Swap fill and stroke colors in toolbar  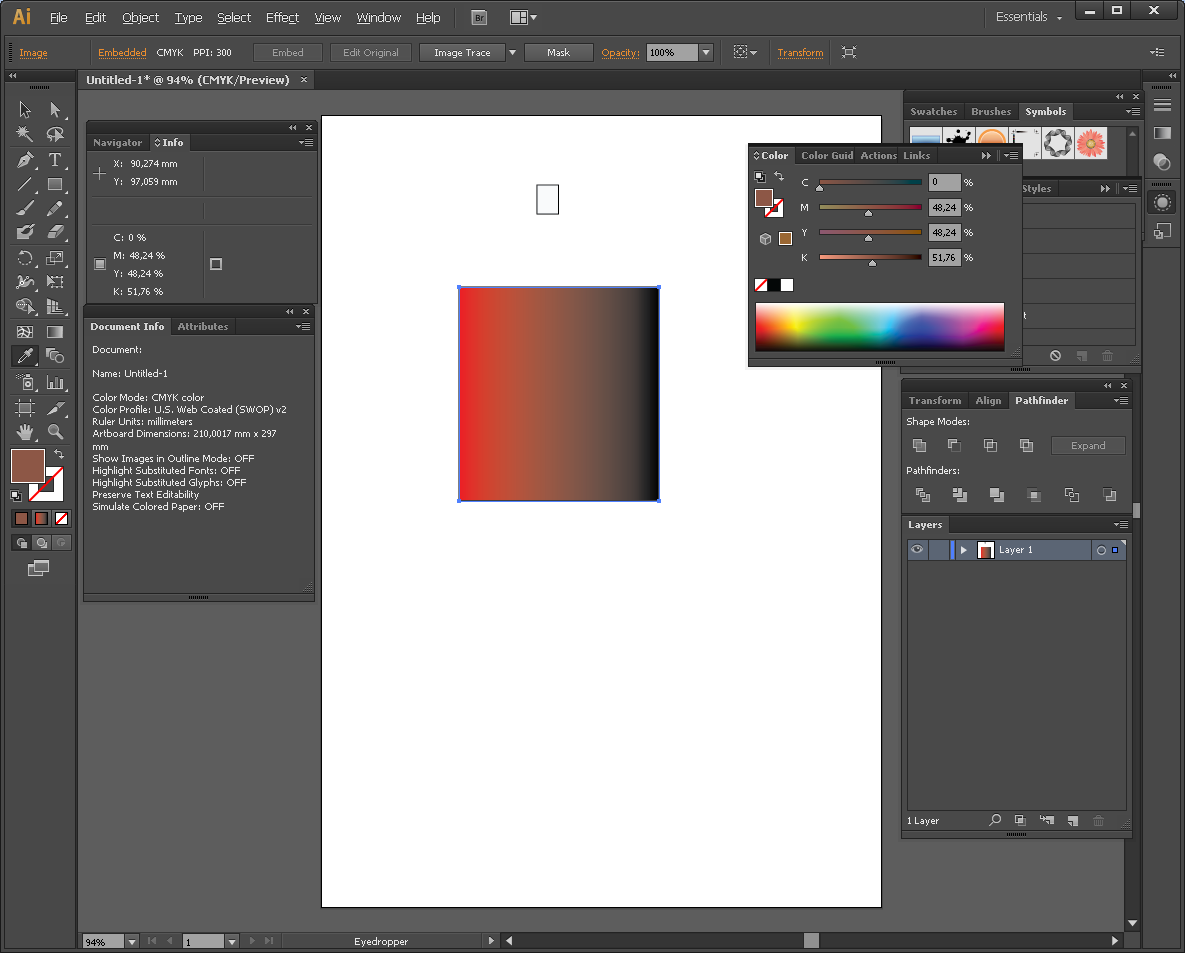point(59,454)
